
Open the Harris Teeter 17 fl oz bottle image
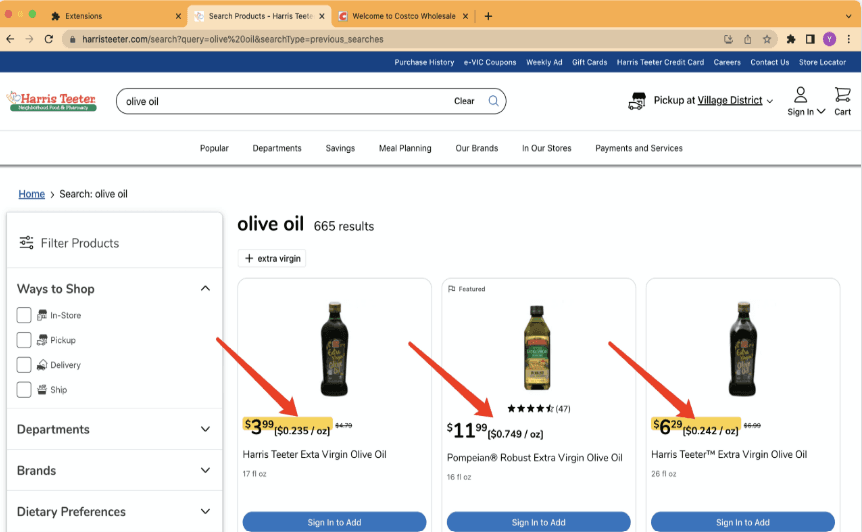(335, 349)
